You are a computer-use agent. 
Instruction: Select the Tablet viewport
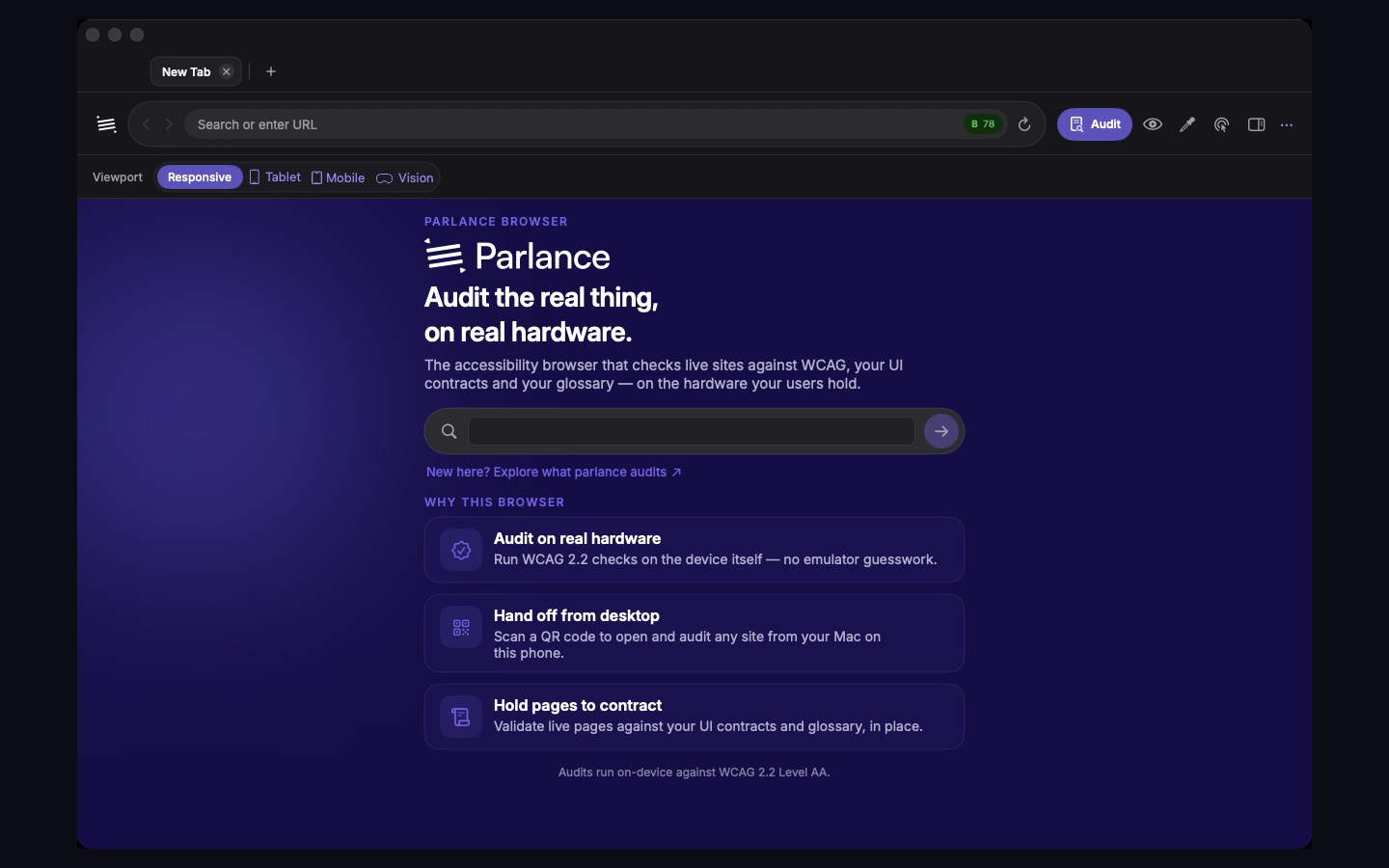[275, 177]
